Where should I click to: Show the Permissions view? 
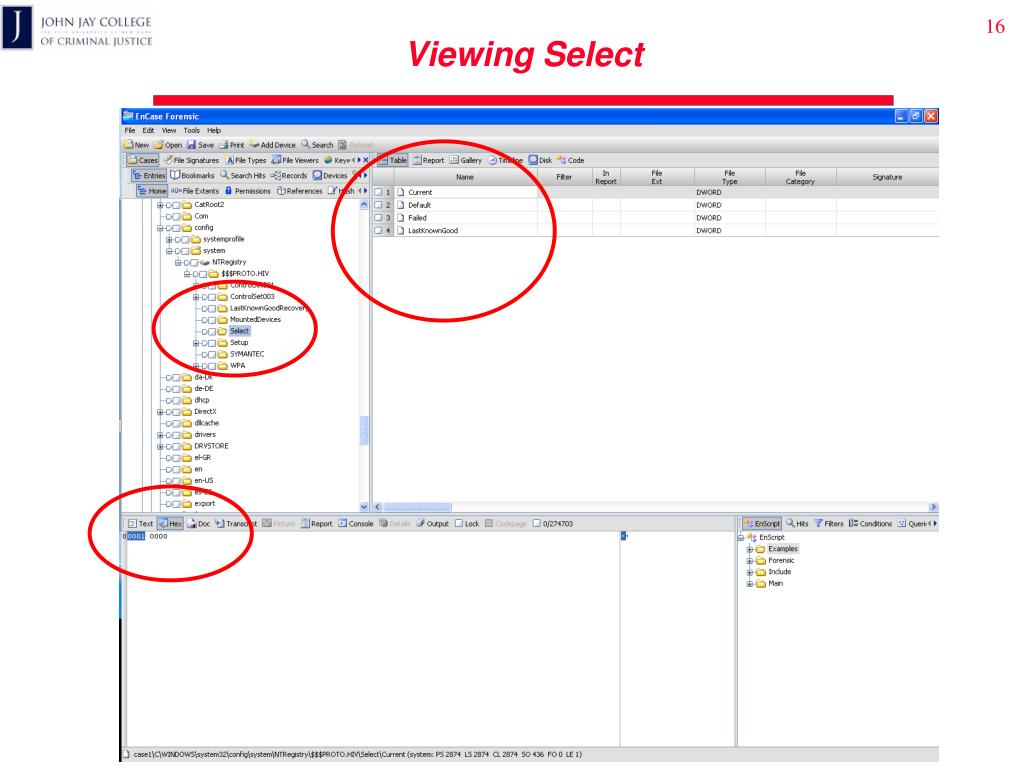[248, 191]
